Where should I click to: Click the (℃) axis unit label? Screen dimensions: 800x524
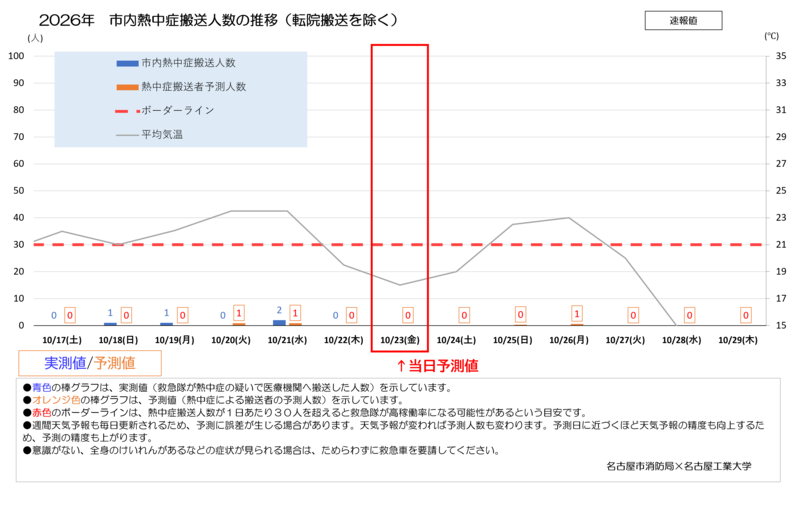(x=771, y=36)
